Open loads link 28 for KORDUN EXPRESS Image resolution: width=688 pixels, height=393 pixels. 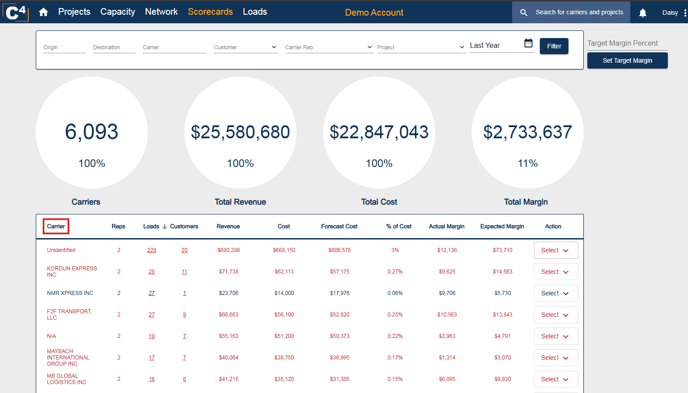151,272
